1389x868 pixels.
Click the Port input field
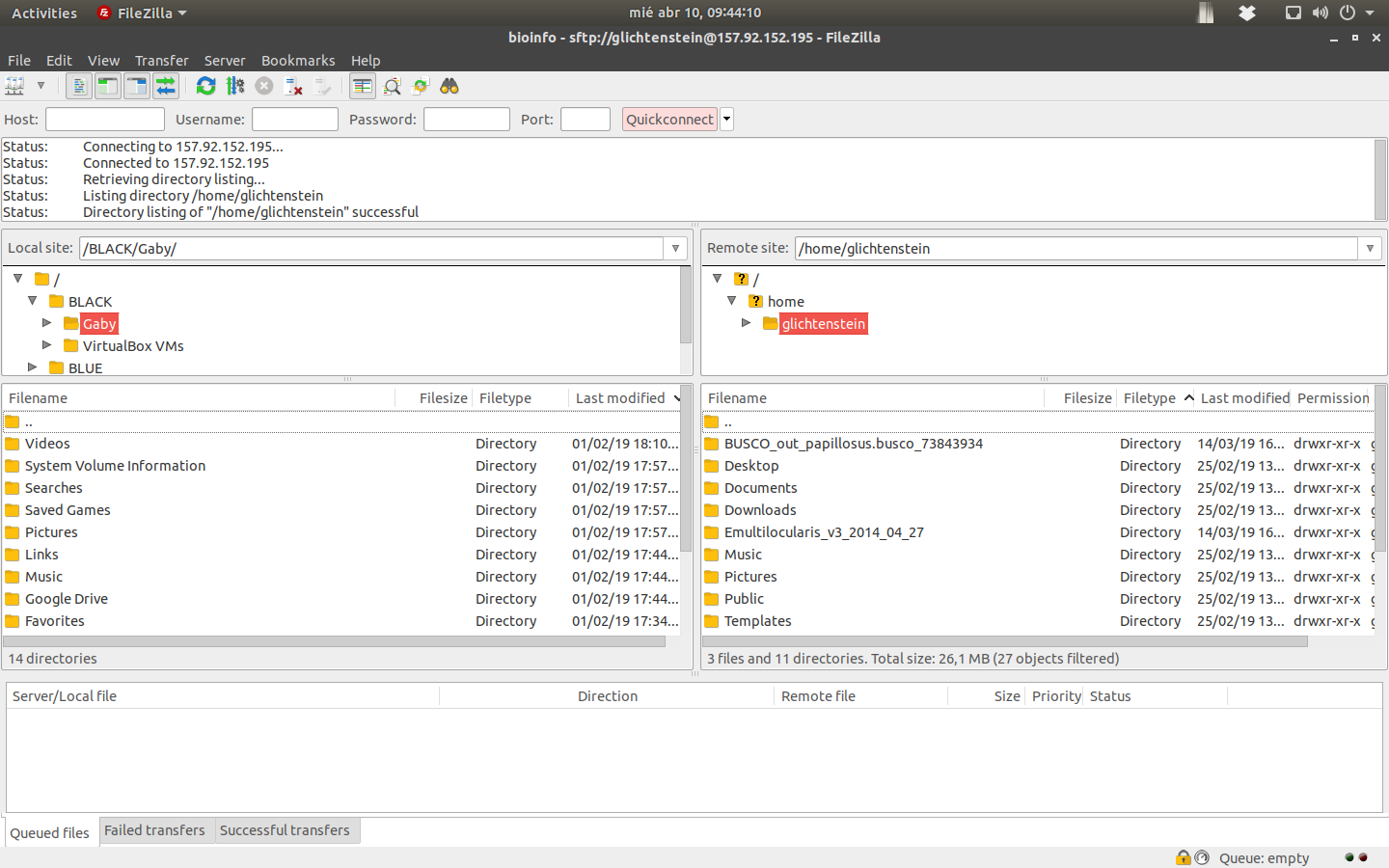point(586,119)
